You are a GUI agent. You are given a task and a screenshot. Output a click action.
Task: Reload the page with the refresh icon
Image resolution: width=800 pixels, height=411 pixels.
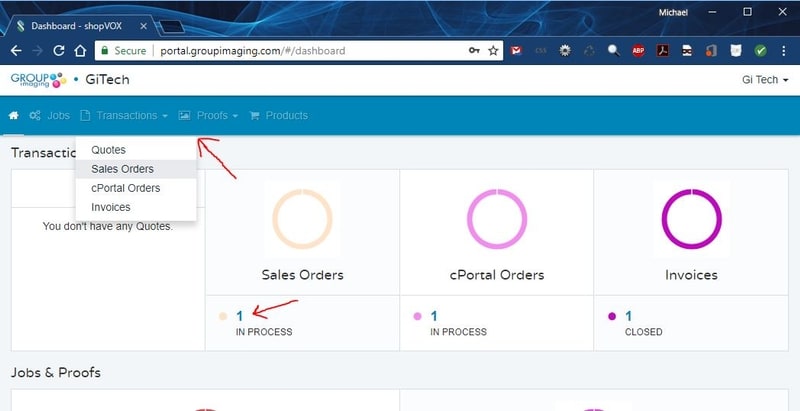tap(59, 50)
